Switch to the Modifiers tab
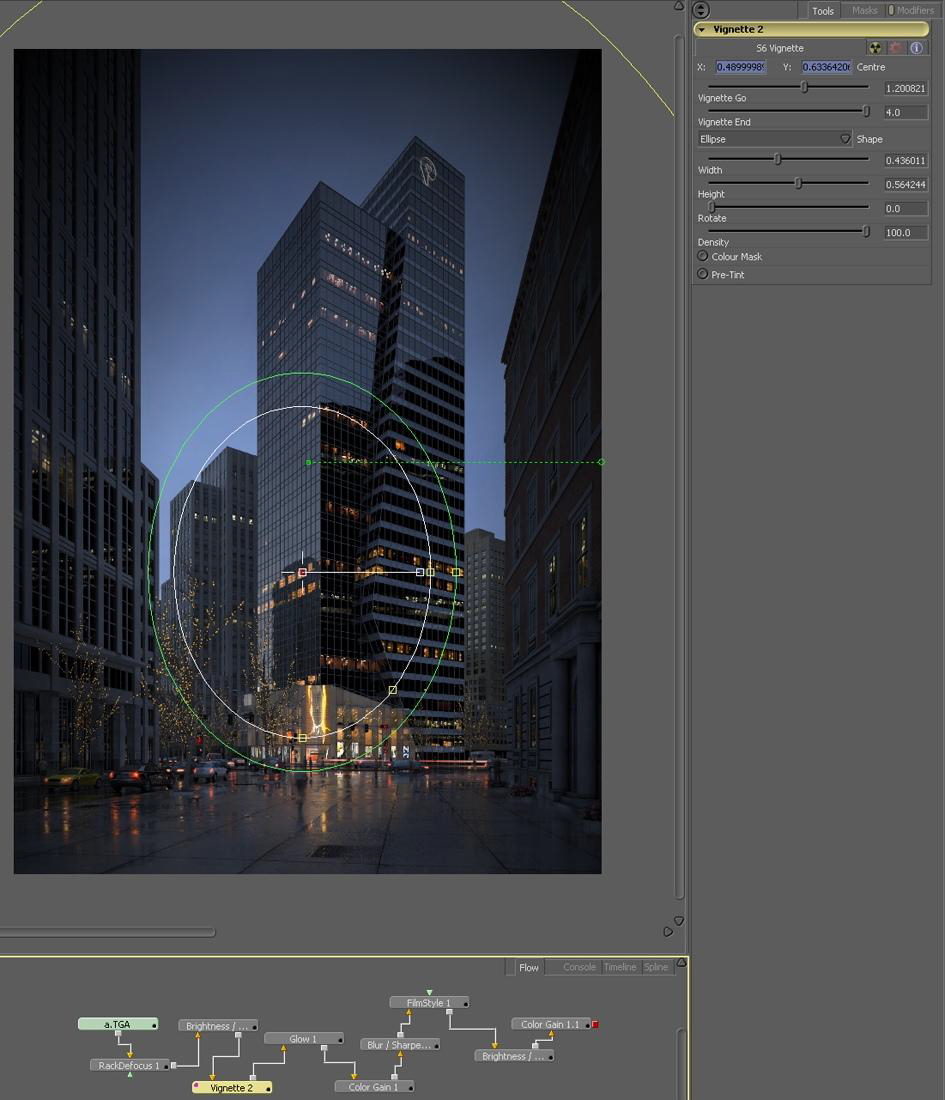945x1100 pixels. (913, 10)
